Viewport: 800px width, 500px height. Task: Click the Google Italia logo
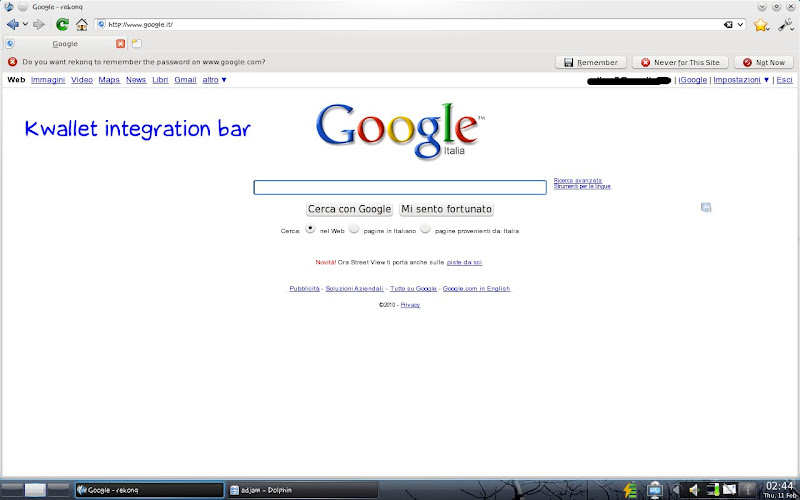point(400,130)
